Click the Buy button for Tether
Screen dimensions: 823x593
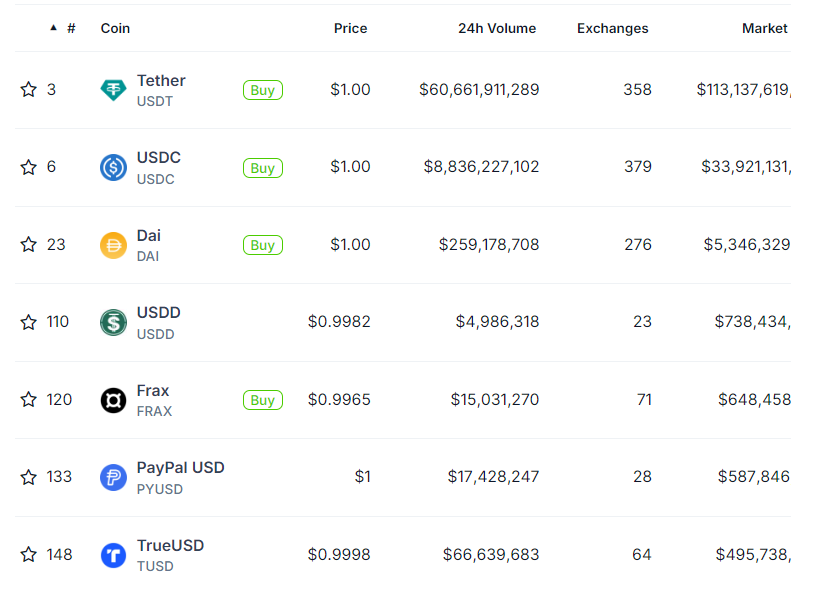click(x=263, y=90)
